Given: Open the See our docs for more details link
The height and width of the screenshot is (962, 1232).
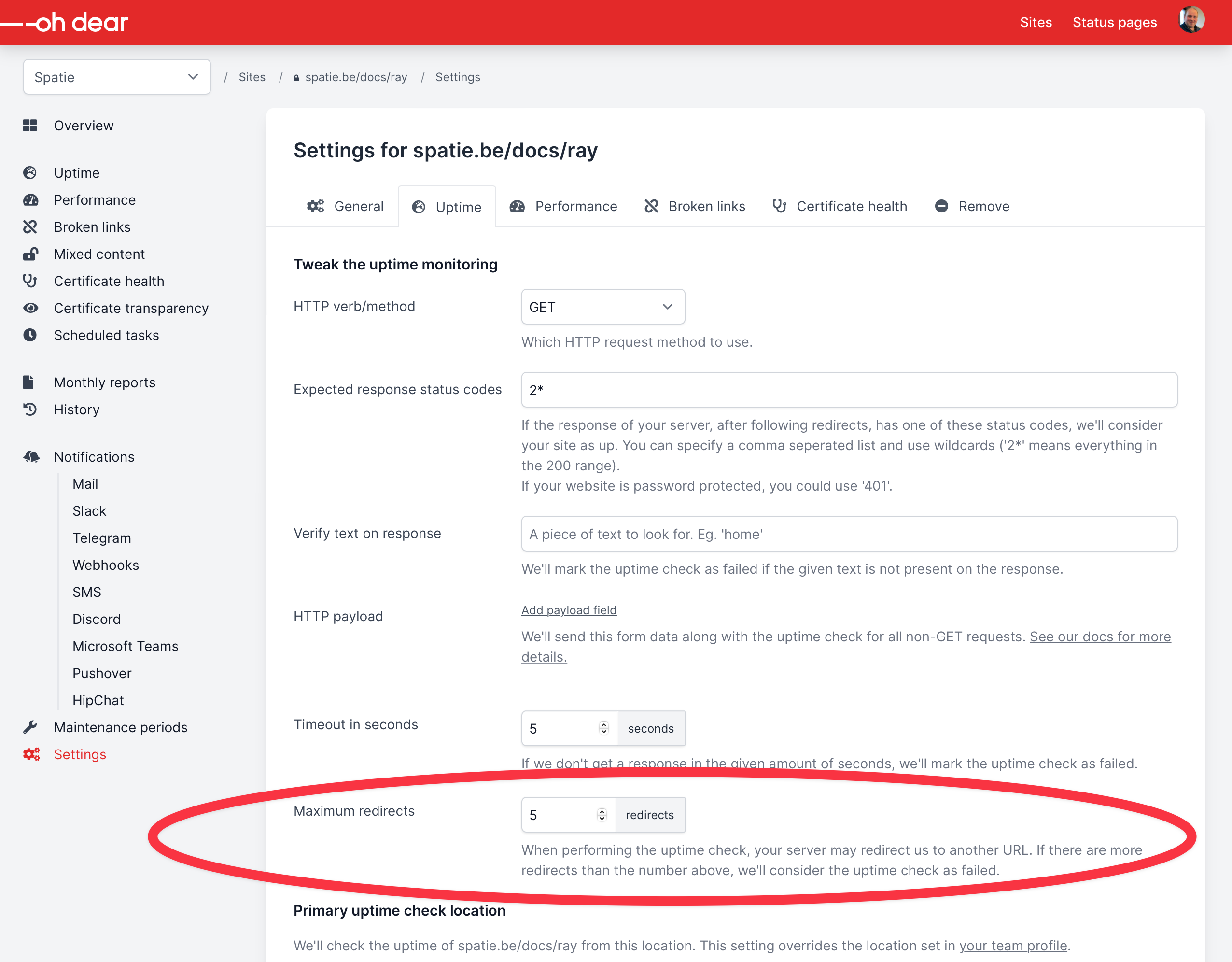Looking at the screenshot, I should pyautogui.click(x=1100, y=637).
